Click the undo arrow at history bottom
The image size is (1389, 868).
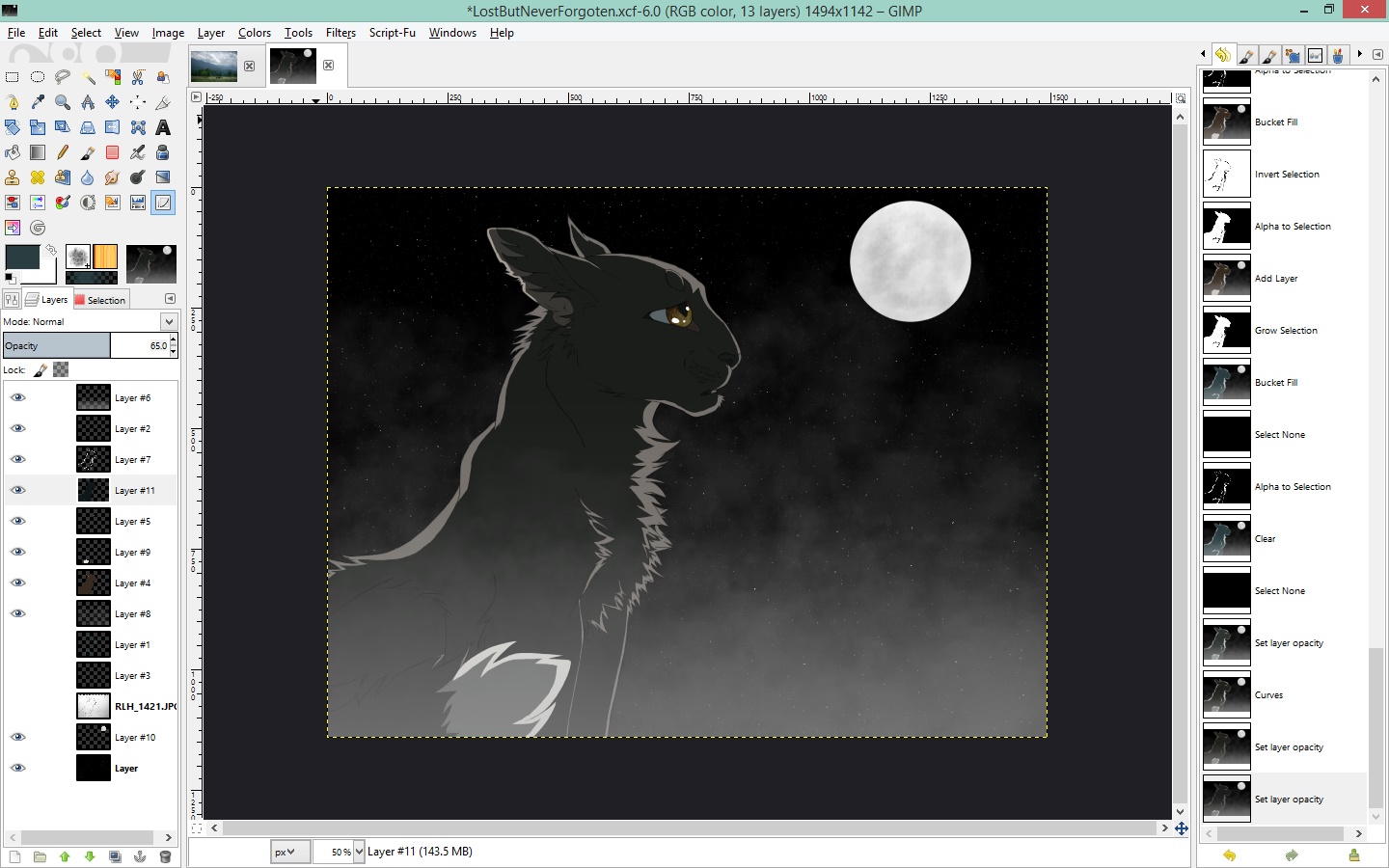1229,855
